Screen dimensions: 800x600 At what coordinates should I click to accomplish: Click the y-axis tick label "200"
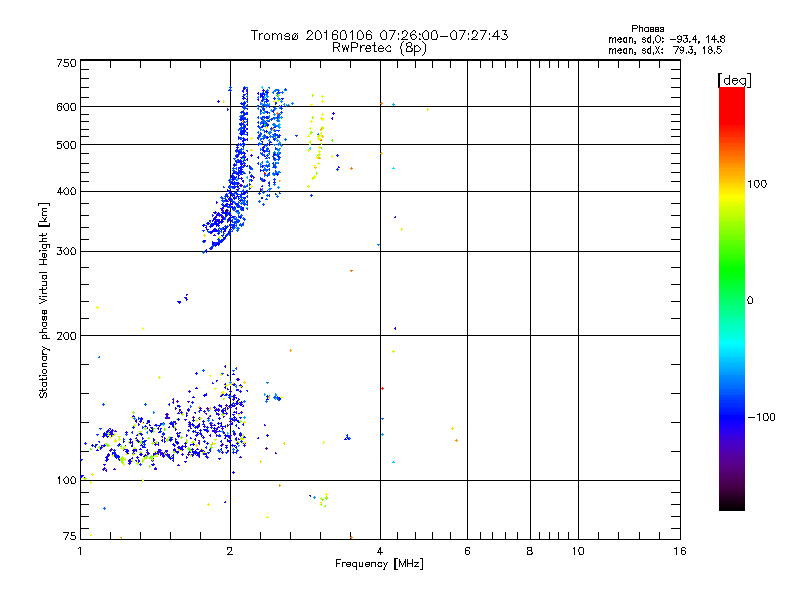66,336
